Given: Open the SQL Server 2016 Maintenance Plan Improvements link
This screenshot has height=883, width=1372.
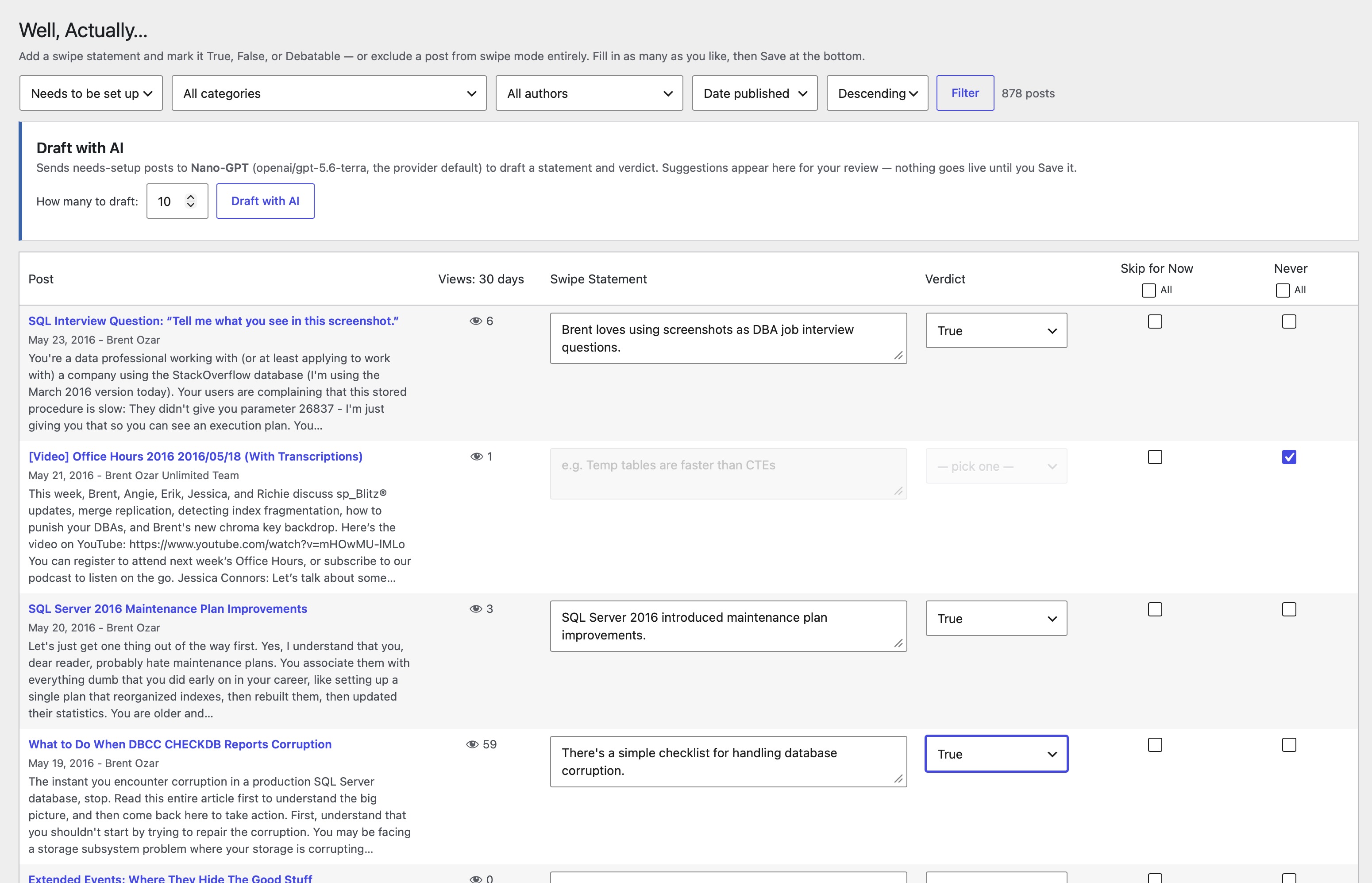Looking at the screenshot, I should tap(168, 609).
